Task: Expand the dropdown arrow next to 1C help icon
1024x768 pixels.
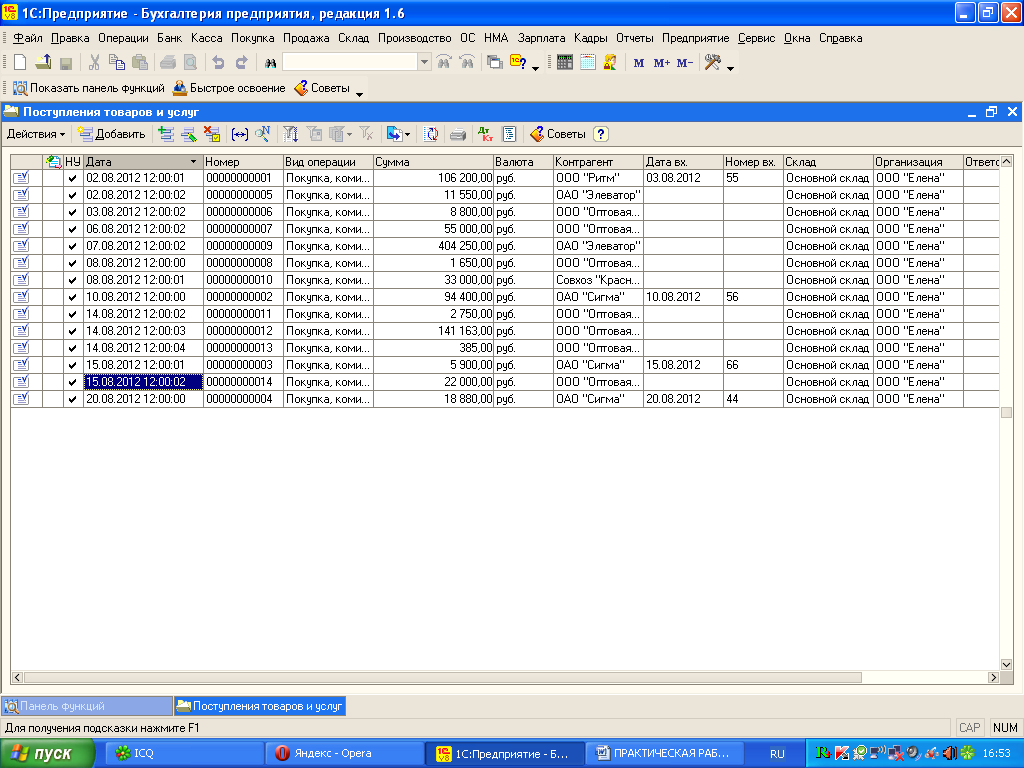Action: [535, 68]
